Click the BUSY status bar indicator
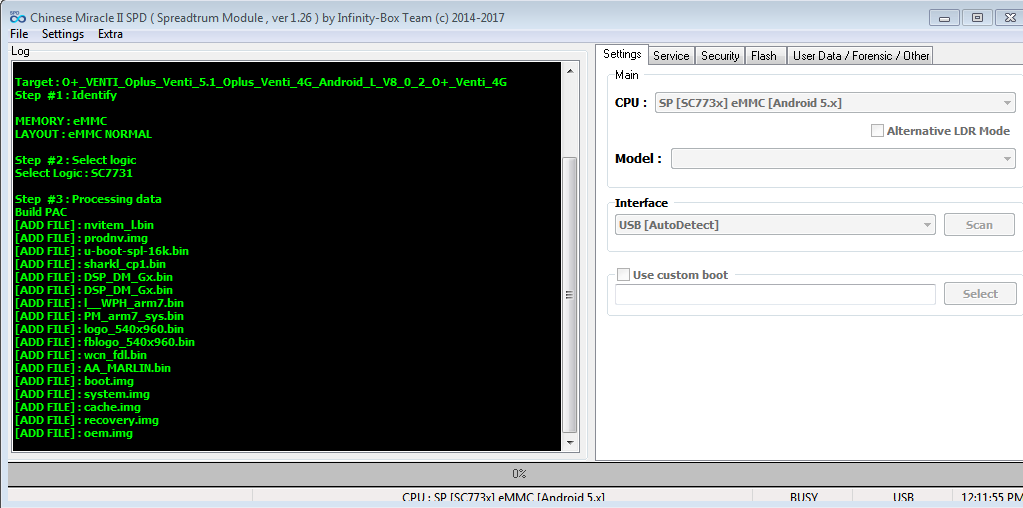Screen dimensions: 1023x508 click(803, 498)
